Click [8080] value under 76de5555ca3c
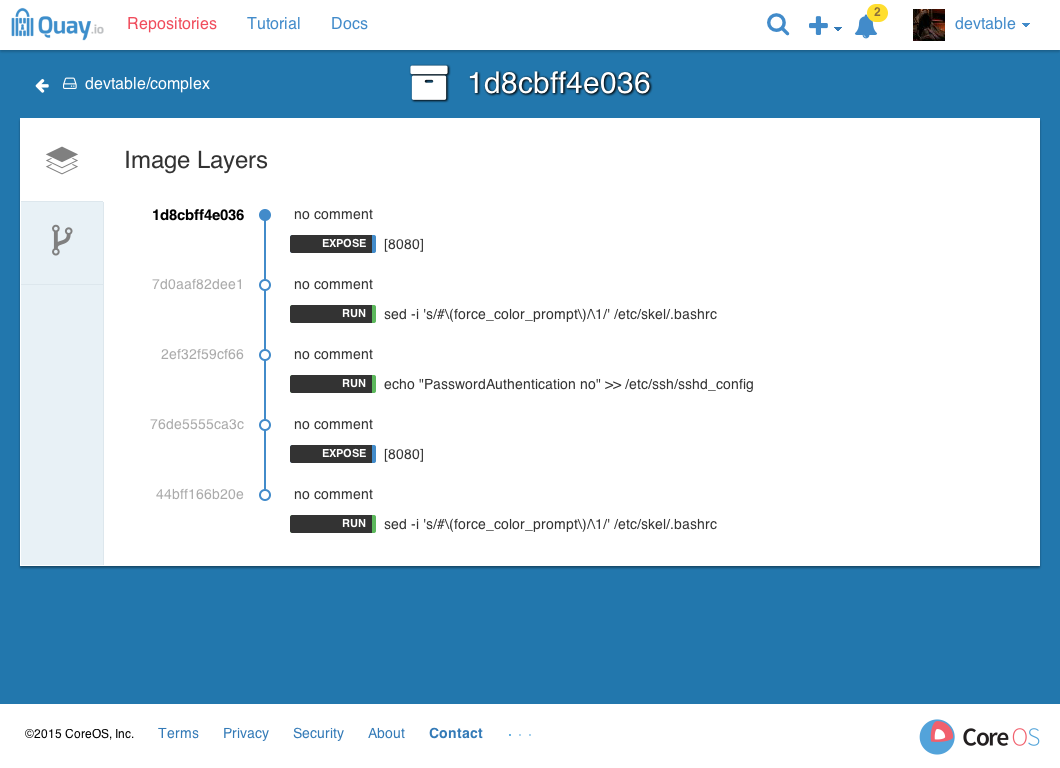This screenshot has height=768, width=1060. [x=404, y=455]
